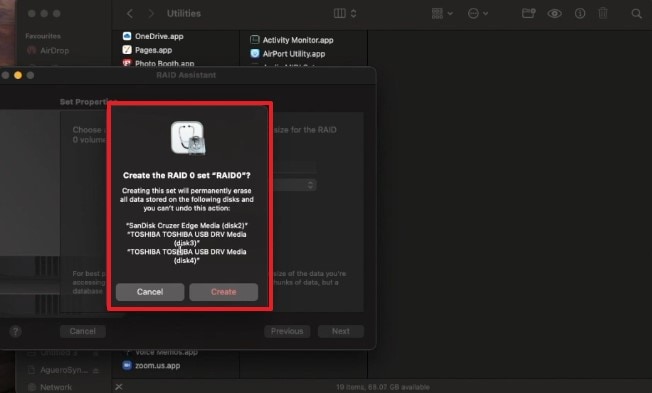The width and height of the screenshot is (652, 393).
Task: Click Create in the RAID 0 confirmation dialog
Action: coord(223,292)
